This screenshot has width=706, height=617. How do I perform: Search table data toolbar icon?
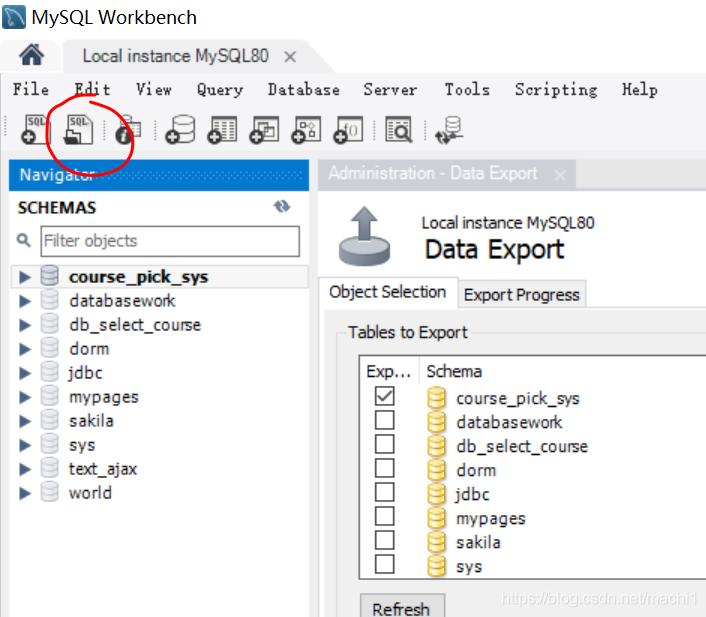(x=398, y=130)
